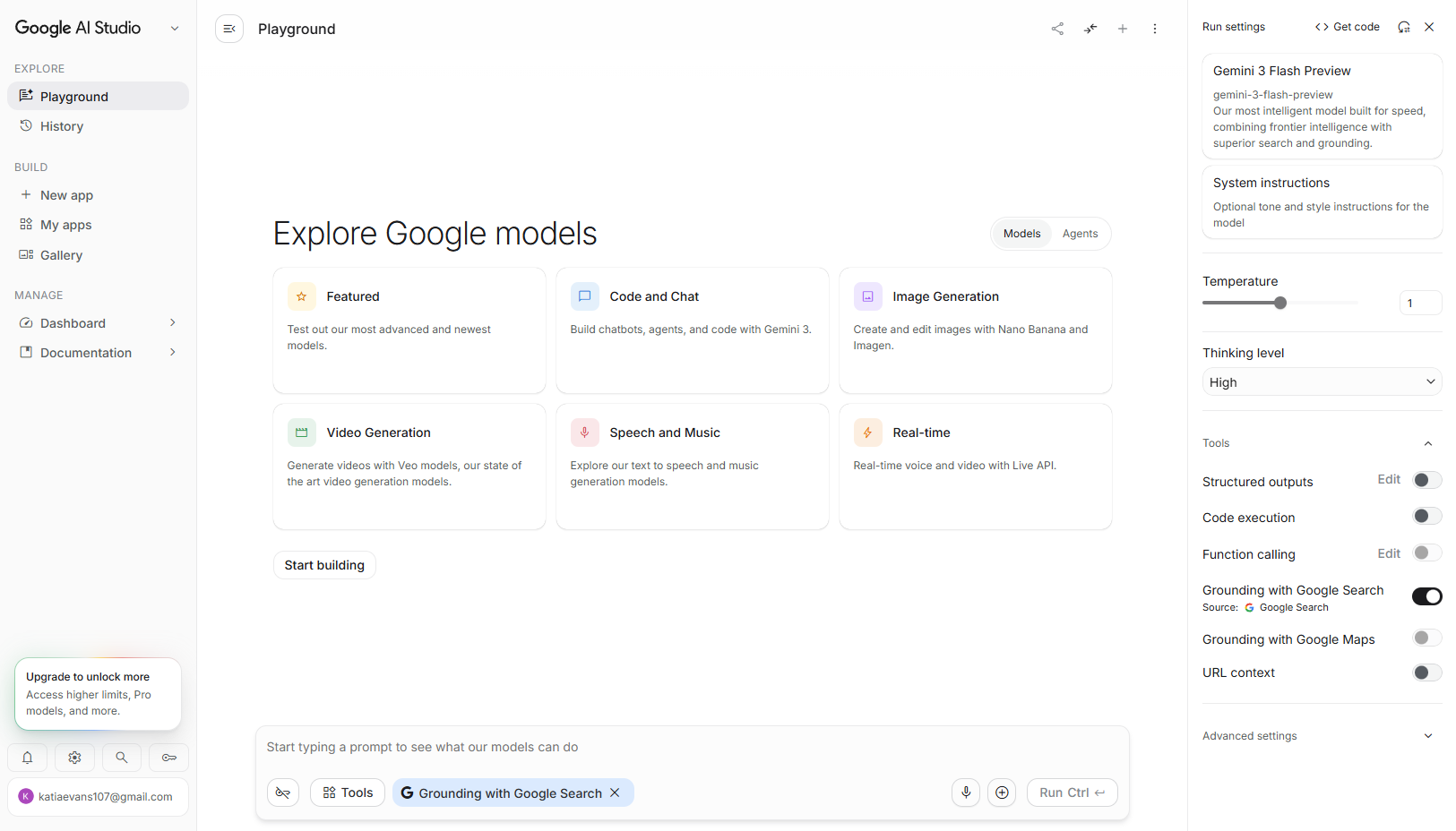1456x831 pixels.
Task: Click the search magnifier icon in sidebar
Action: point(122,758)
